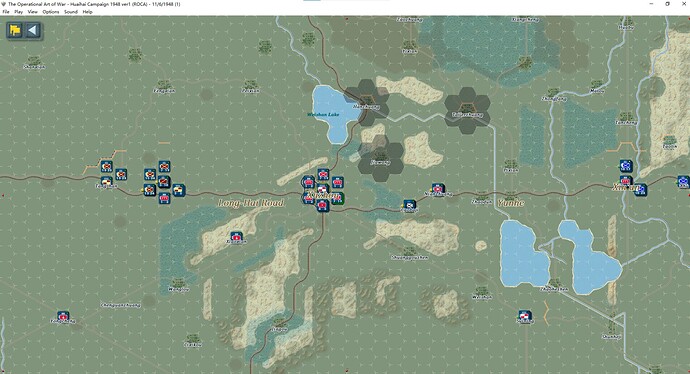Select the unit counter at Xiaoxian town

236,236
